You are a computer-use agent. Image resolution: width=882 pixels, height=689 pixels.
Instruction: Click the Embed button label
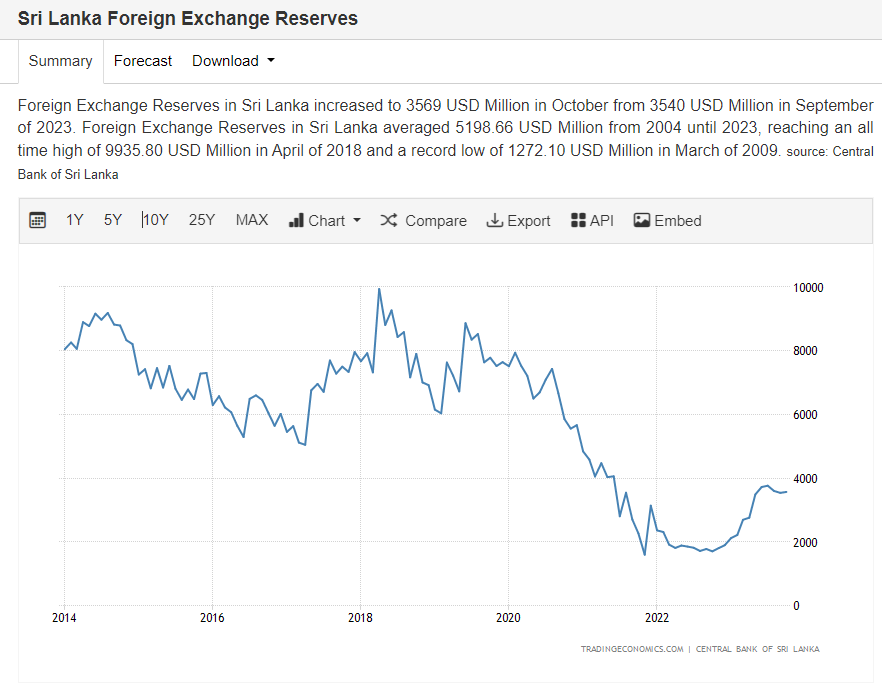pos(678,220)
